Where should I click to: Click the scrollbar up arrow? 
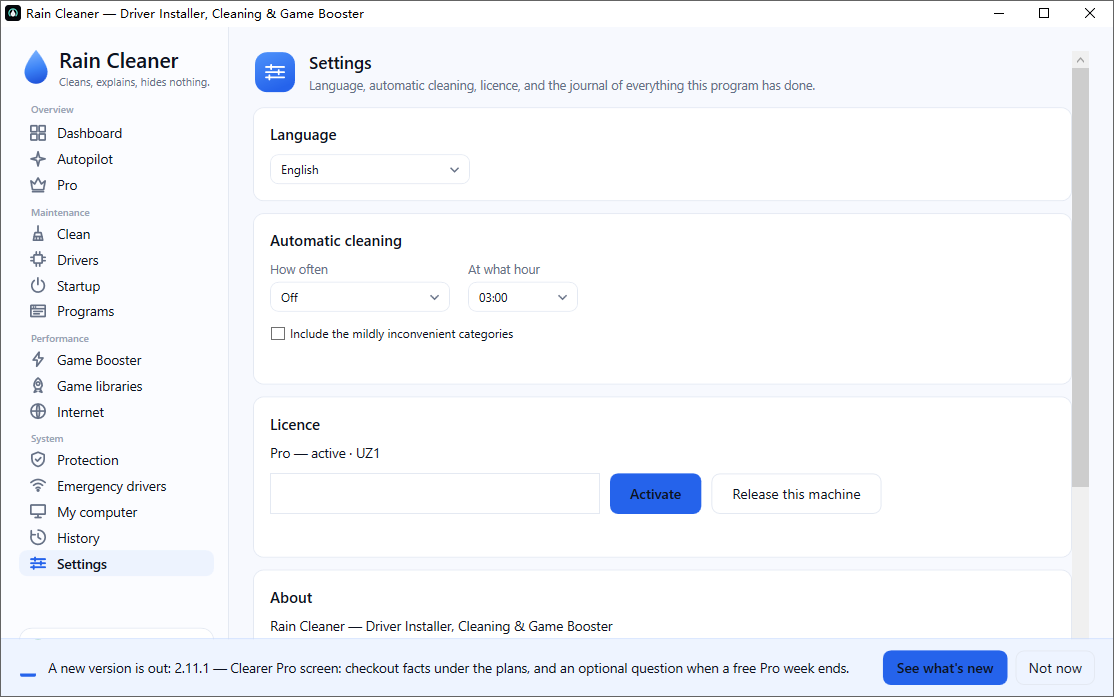(x=1080, y=60)
